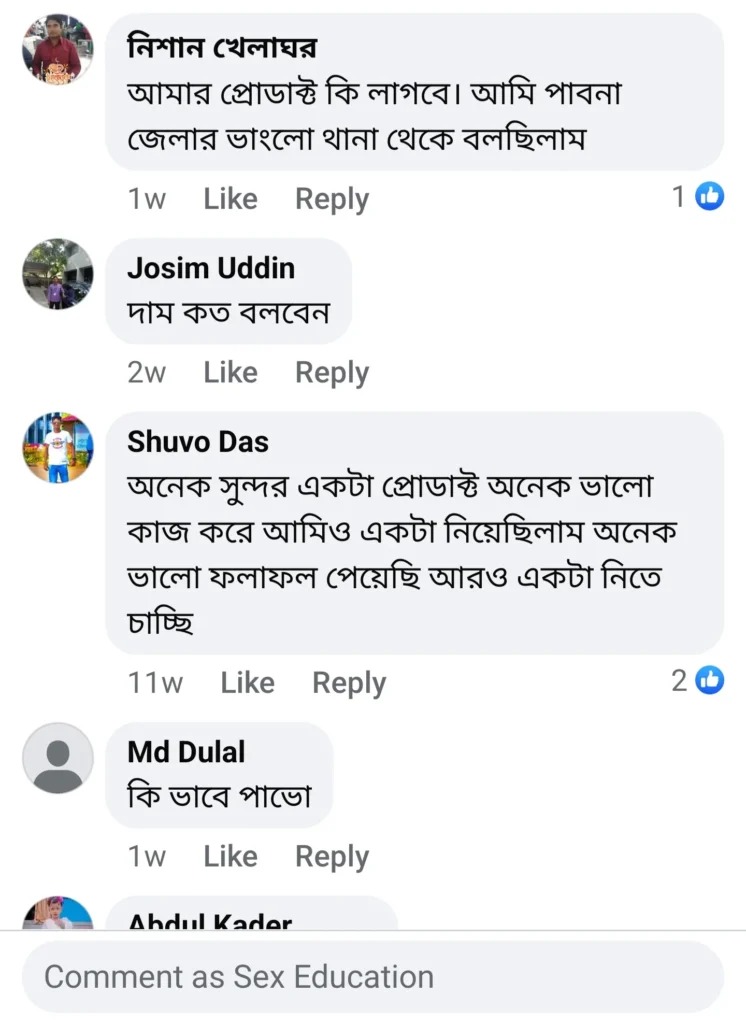Like Shuvo Das's comment
Viewport: 746px width, 1024px height.
tap(247, 683)
